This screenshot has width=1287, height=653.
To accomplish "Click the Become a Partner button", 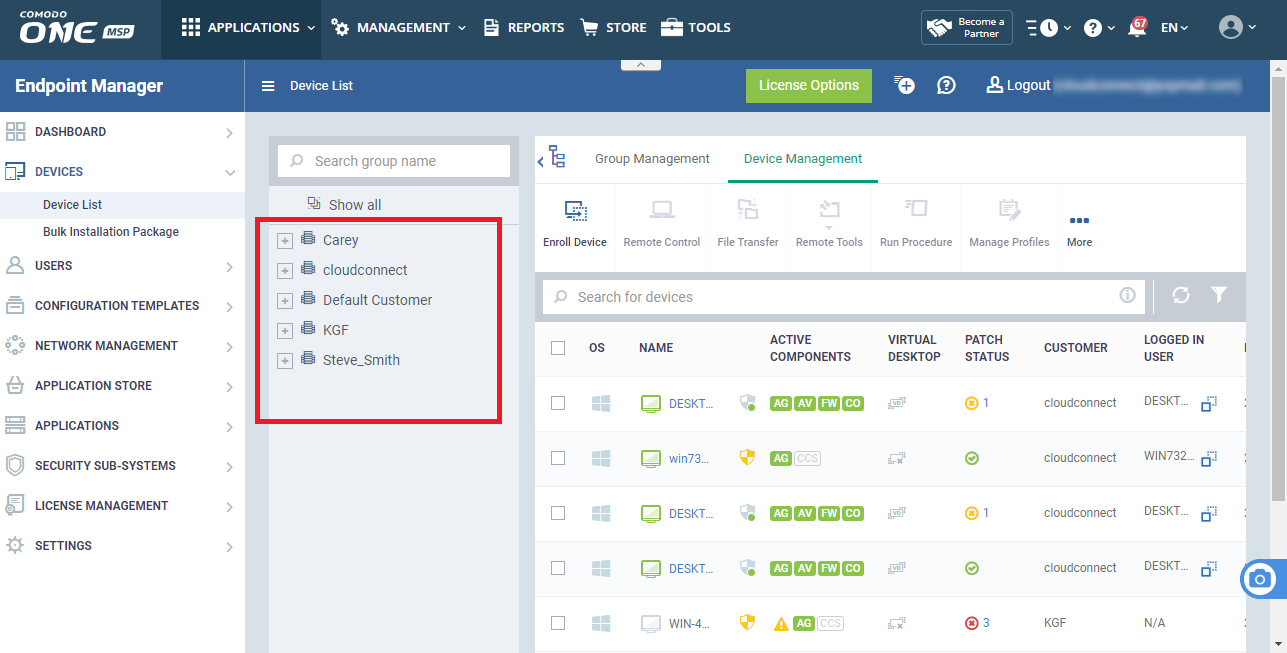I will click(x=967, y=28).
